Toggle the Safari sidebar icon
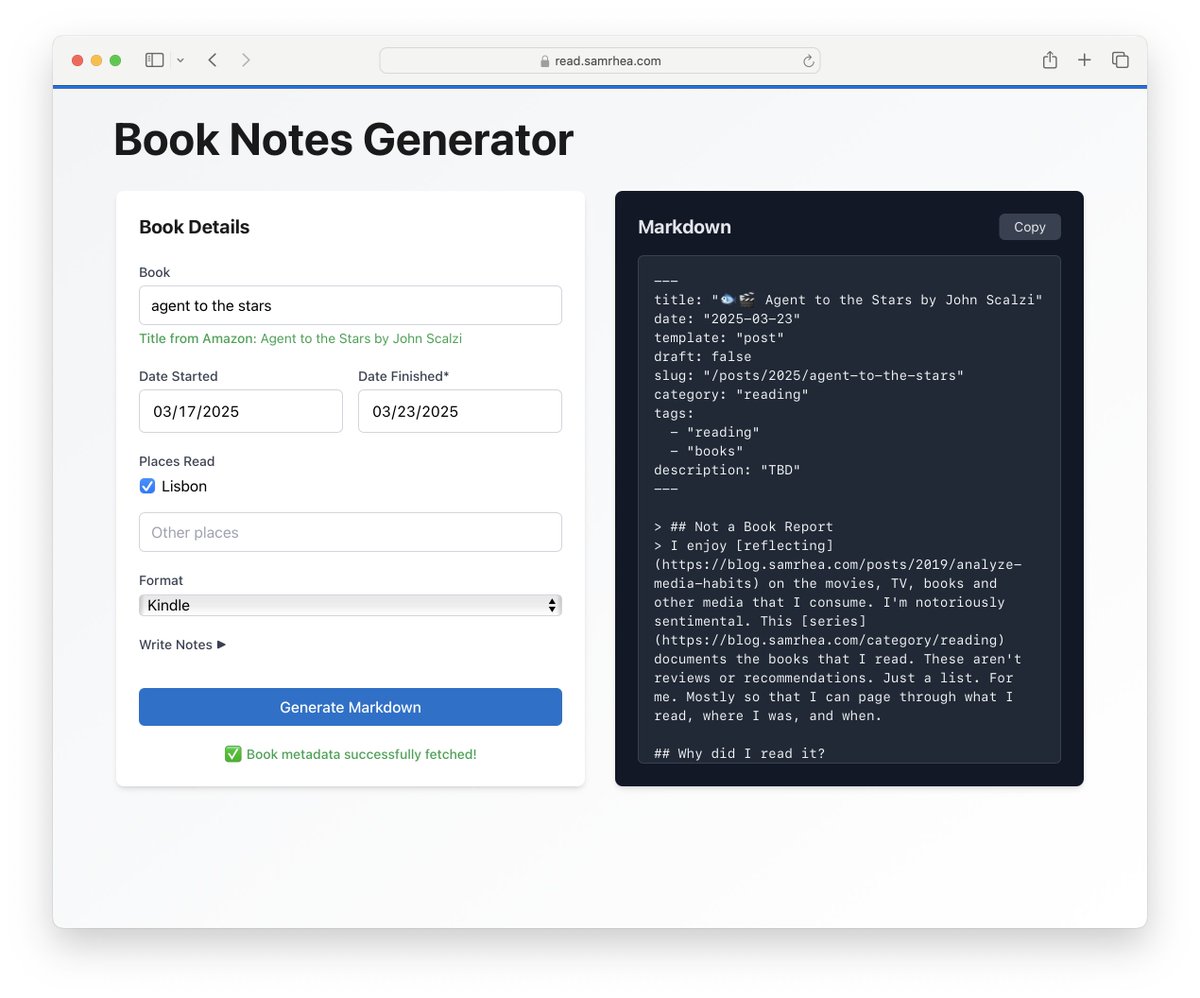 [x=154, y=60]
